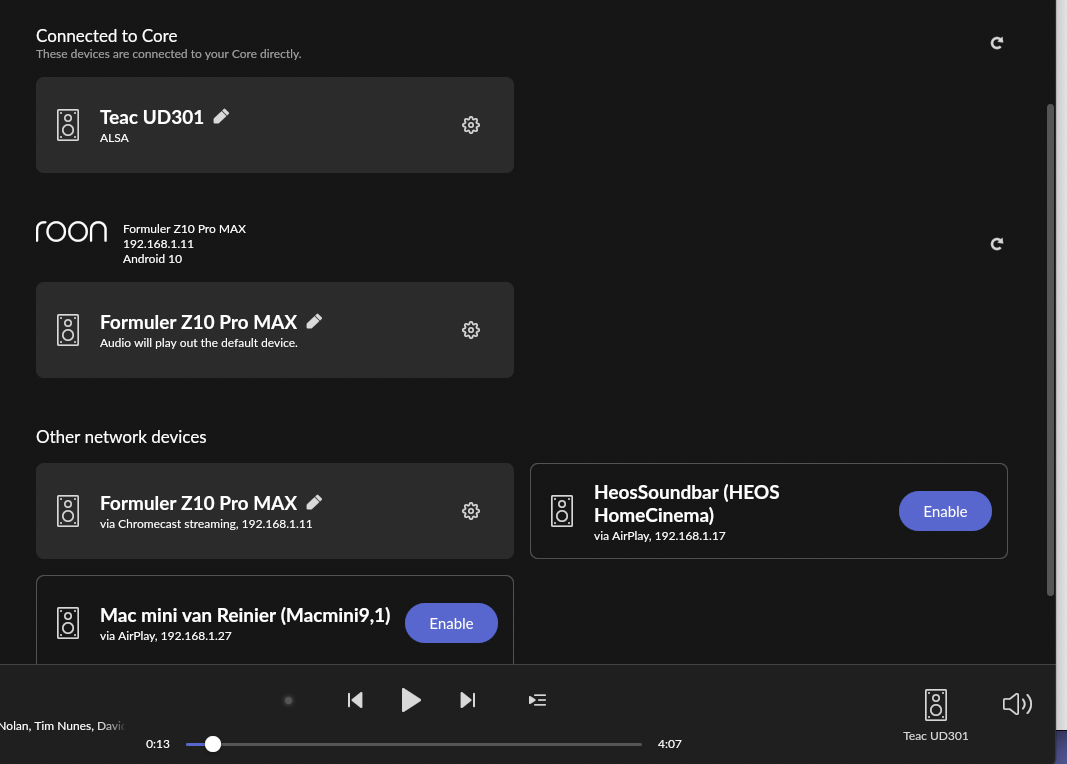Select the 'Teac UD301' device name

[x=152, y=117]
